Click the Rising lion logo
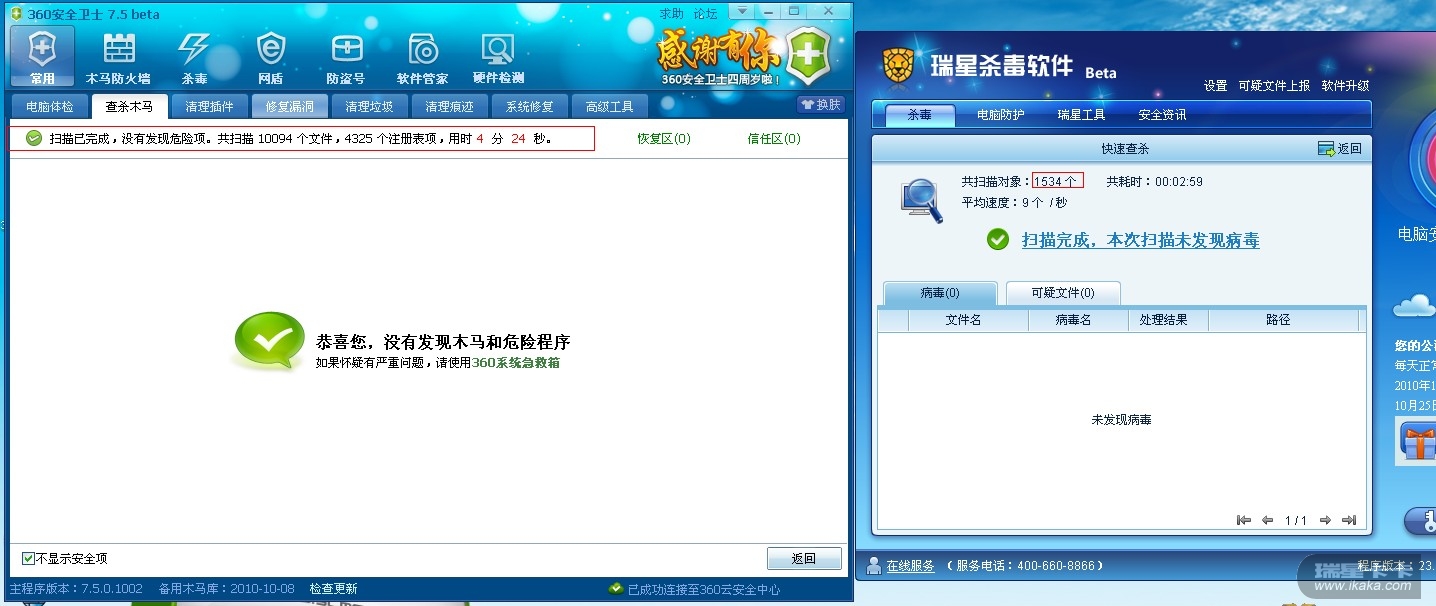This screenshot has width=1436, height=606. point(898,66)
